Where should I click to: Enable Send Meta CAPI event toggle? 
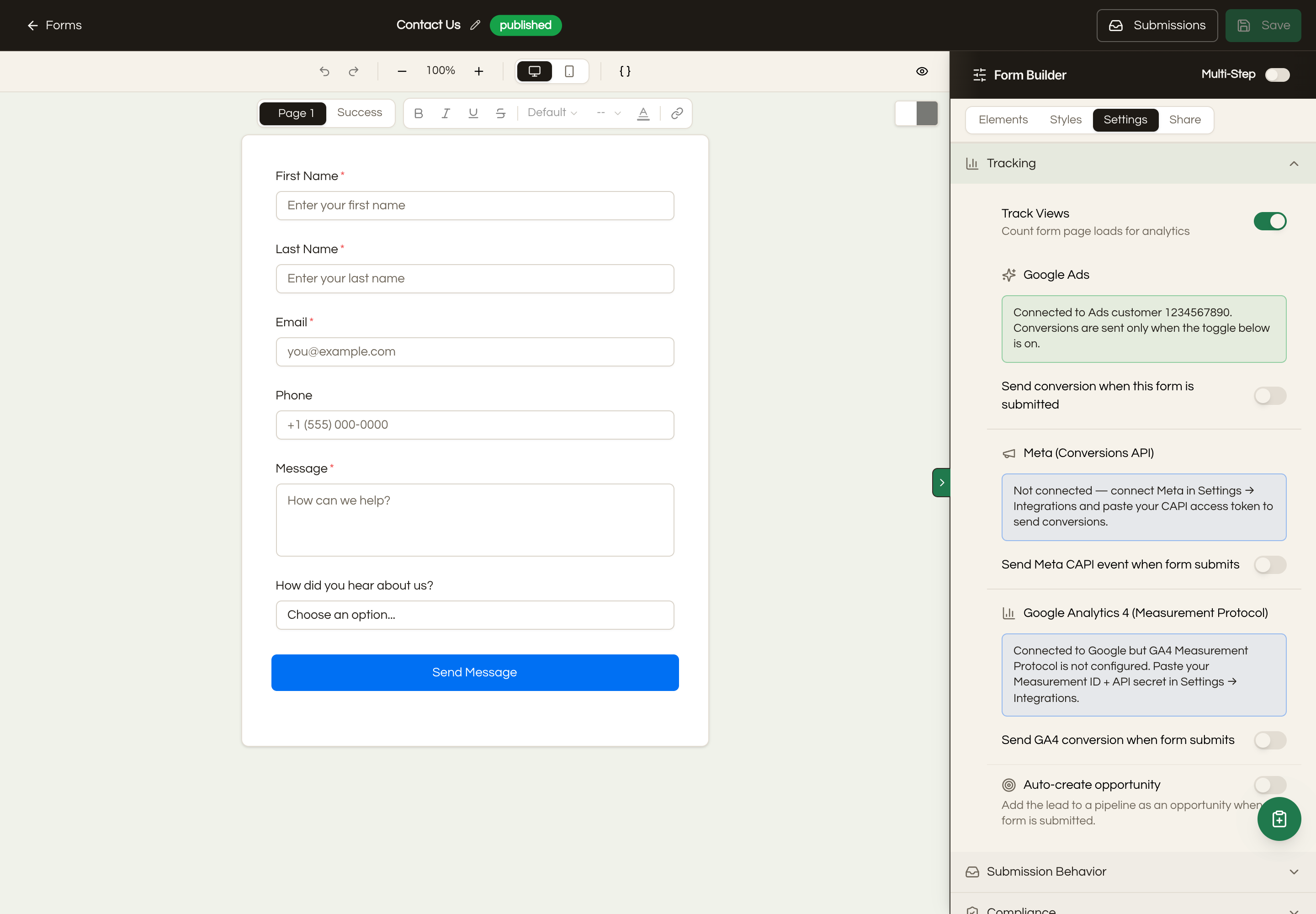pos(1269,565)
